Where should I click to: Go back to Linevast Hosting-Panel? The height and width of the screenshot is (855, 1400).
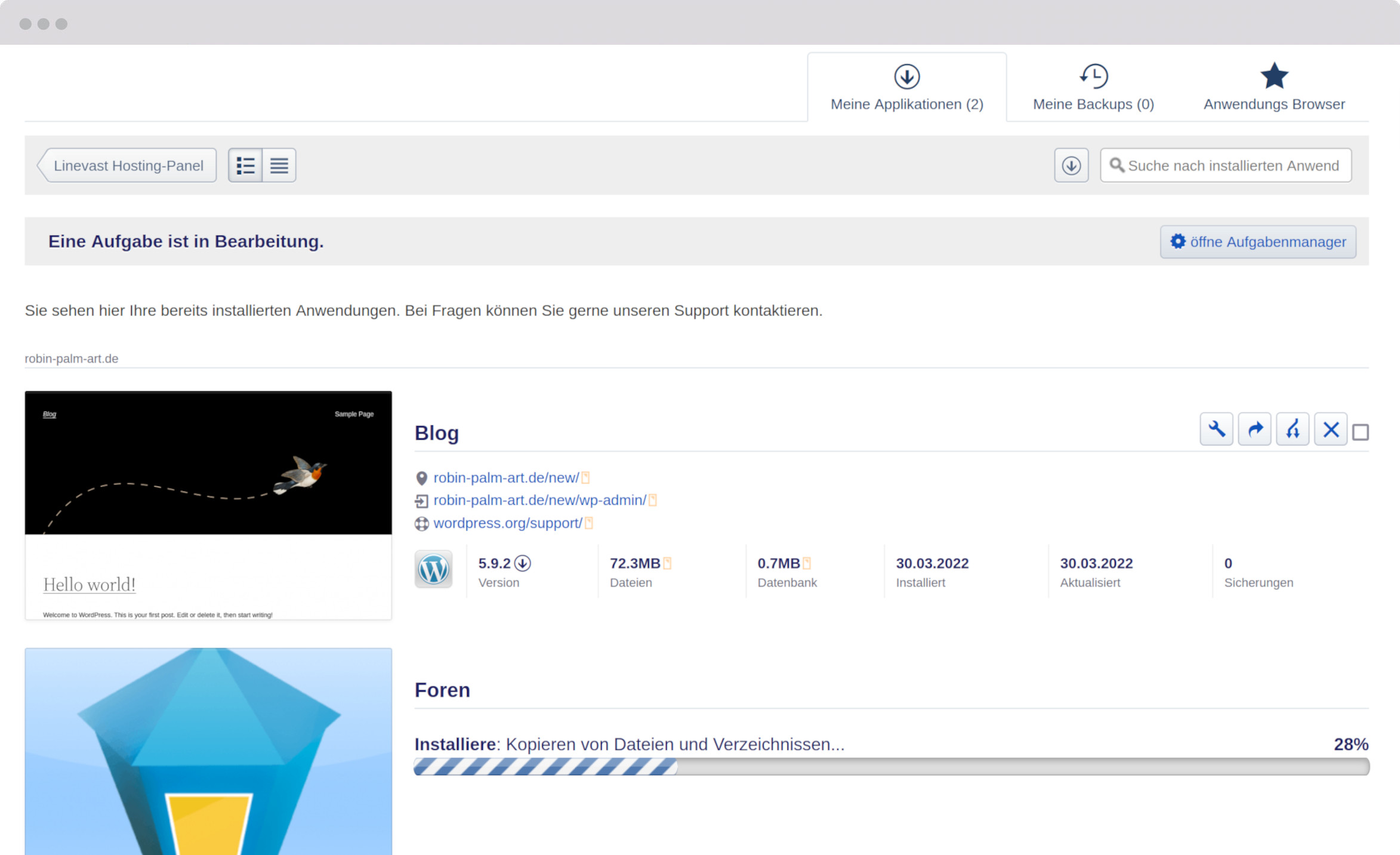[x=127, y=165]
